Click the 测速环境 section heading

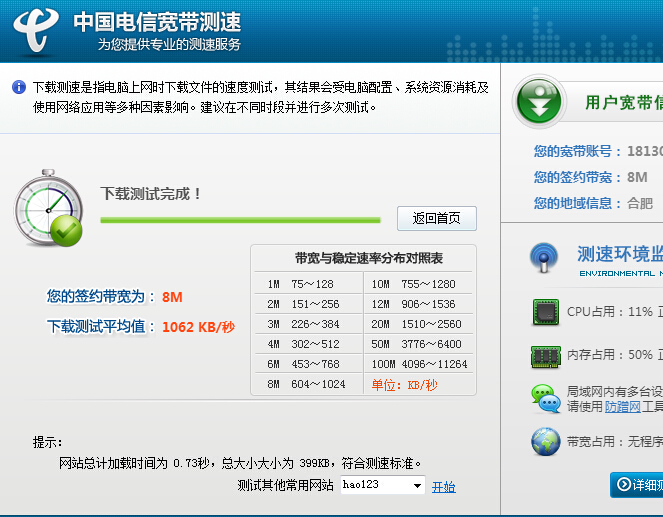(x=620, y=254)
